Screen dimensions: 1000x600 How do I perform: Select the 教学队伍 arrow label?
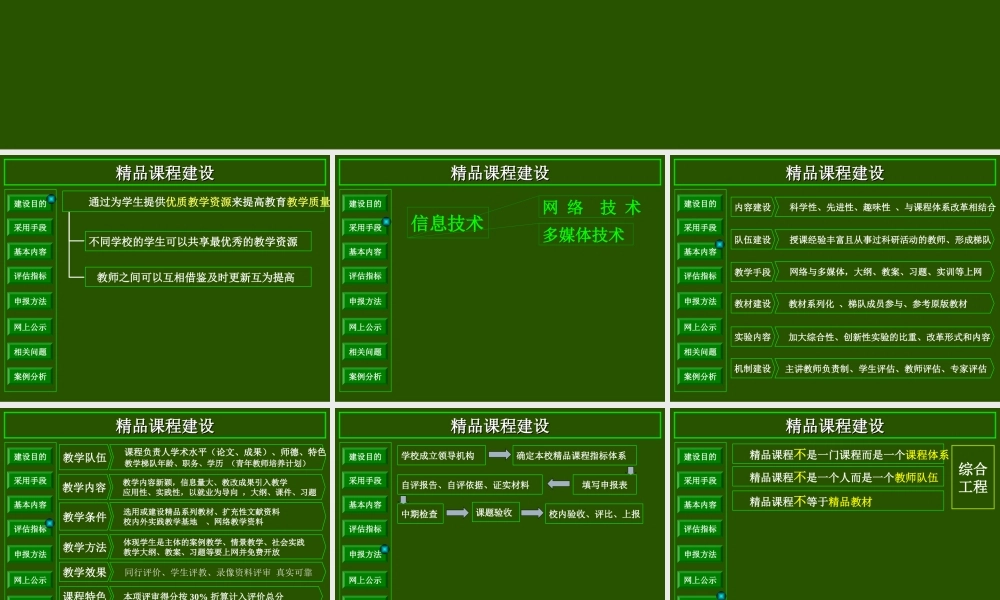coord(85,459)
